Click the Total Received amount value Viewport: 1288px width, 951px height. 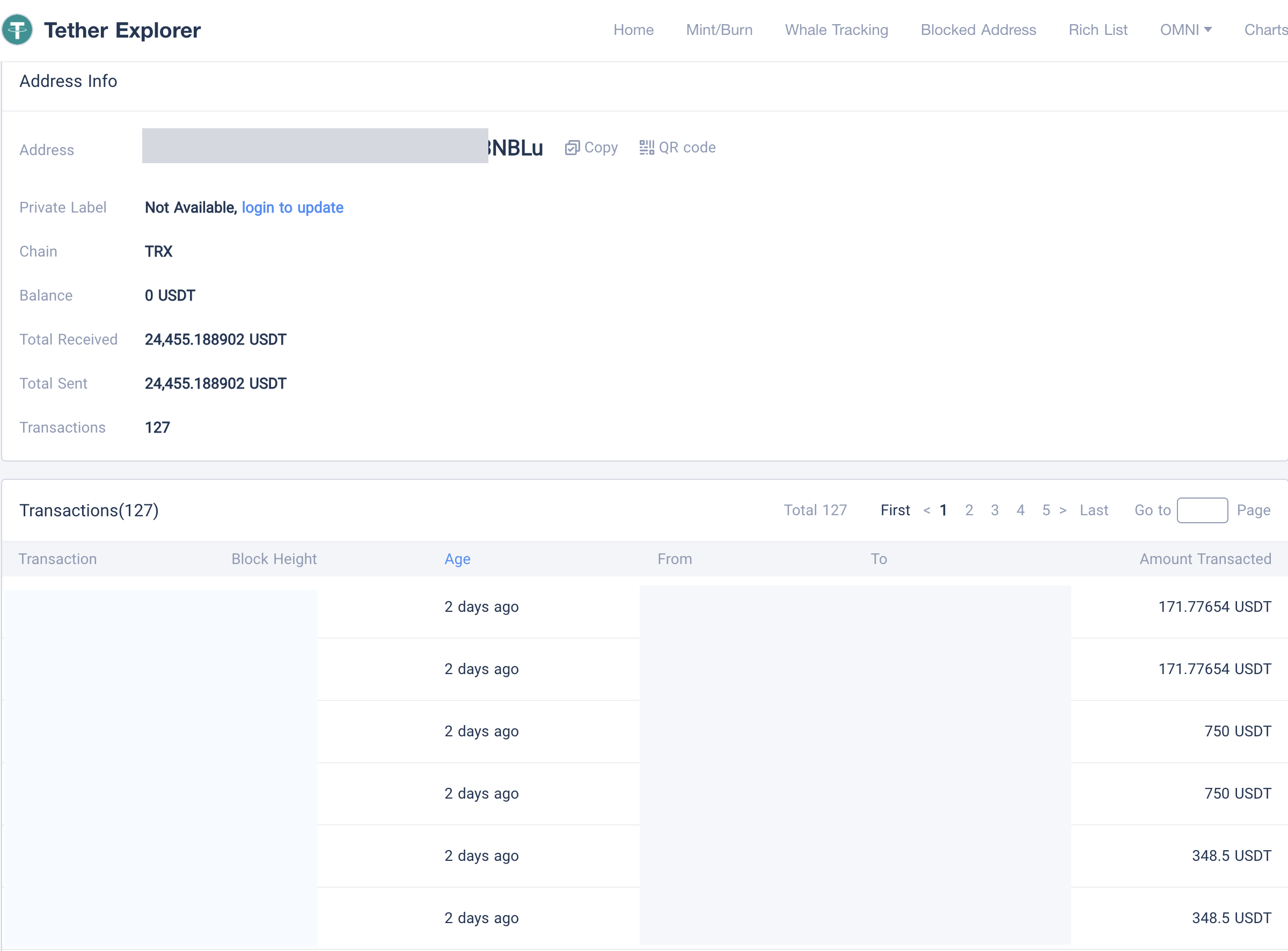(x=215, y=340)
